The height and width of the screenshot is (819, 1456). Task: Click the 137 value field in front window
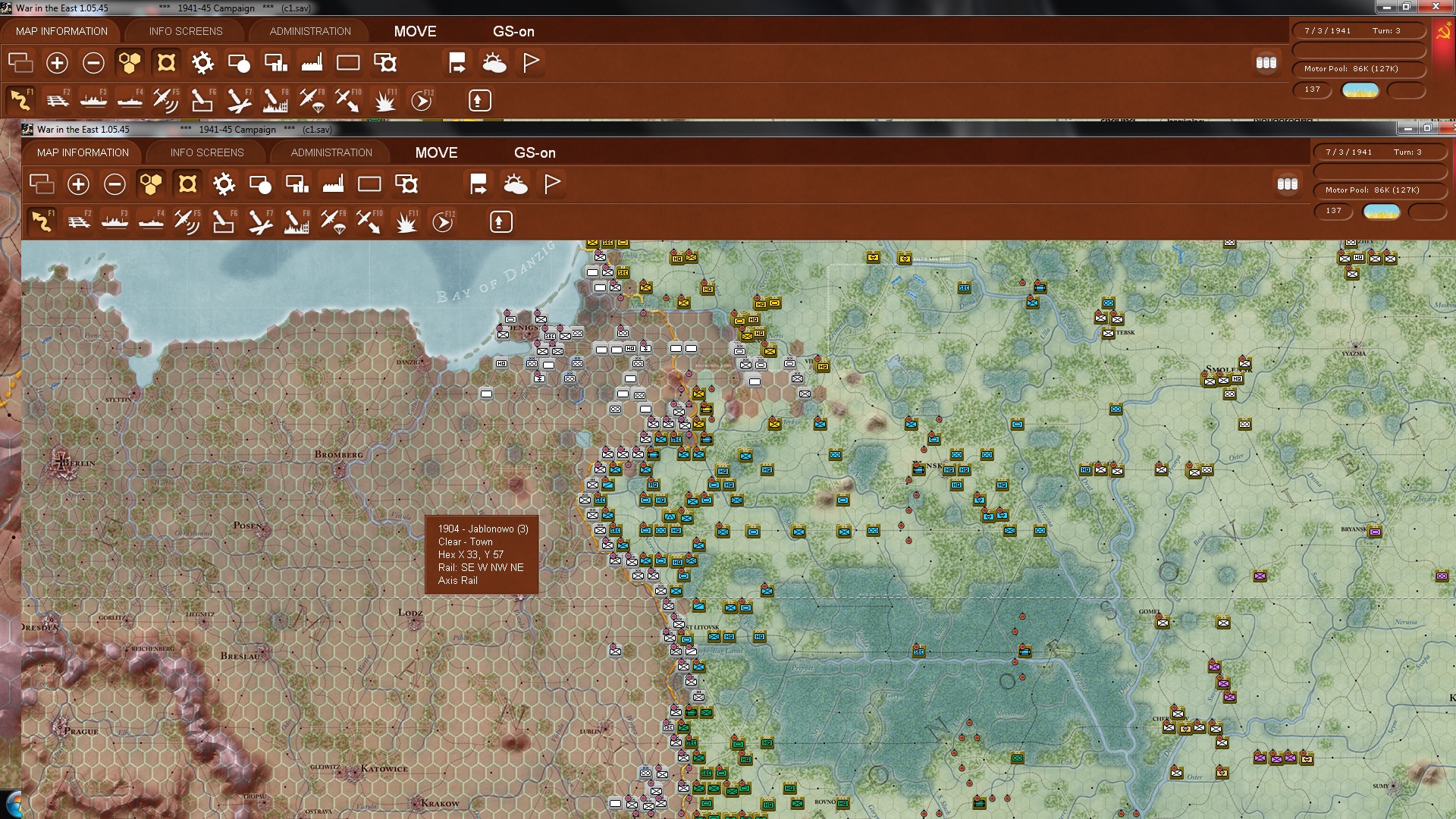point(1334,211)
